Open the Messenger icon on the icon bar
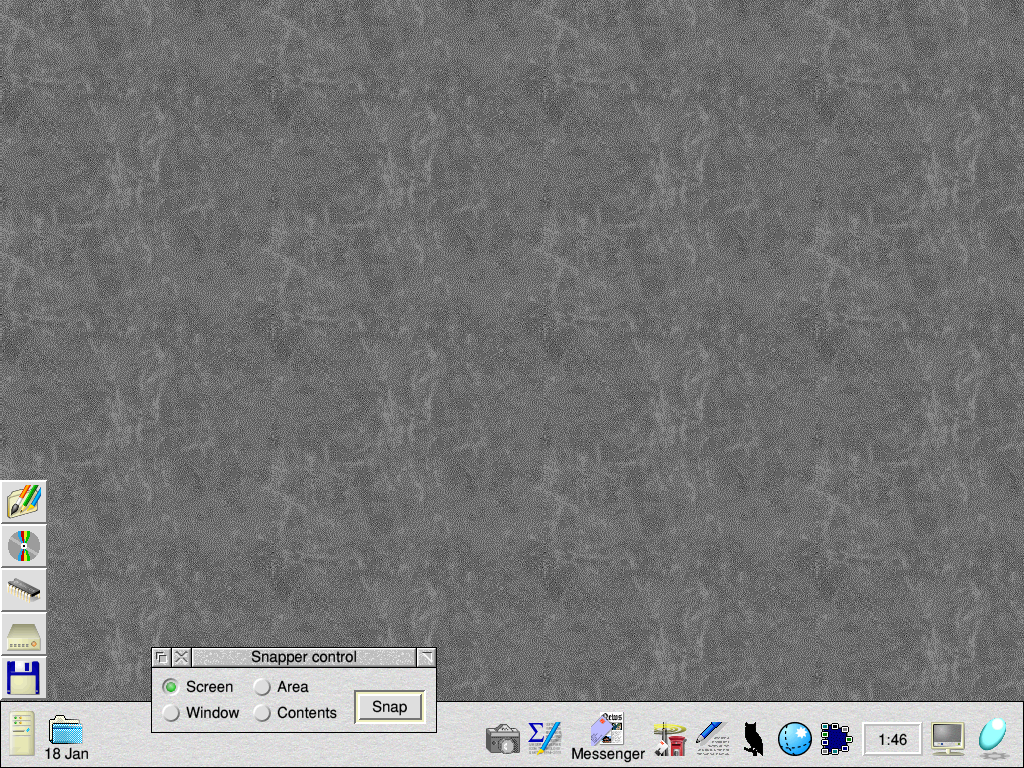The width and height of the screenshot is (1024, 768). (607, 737)
